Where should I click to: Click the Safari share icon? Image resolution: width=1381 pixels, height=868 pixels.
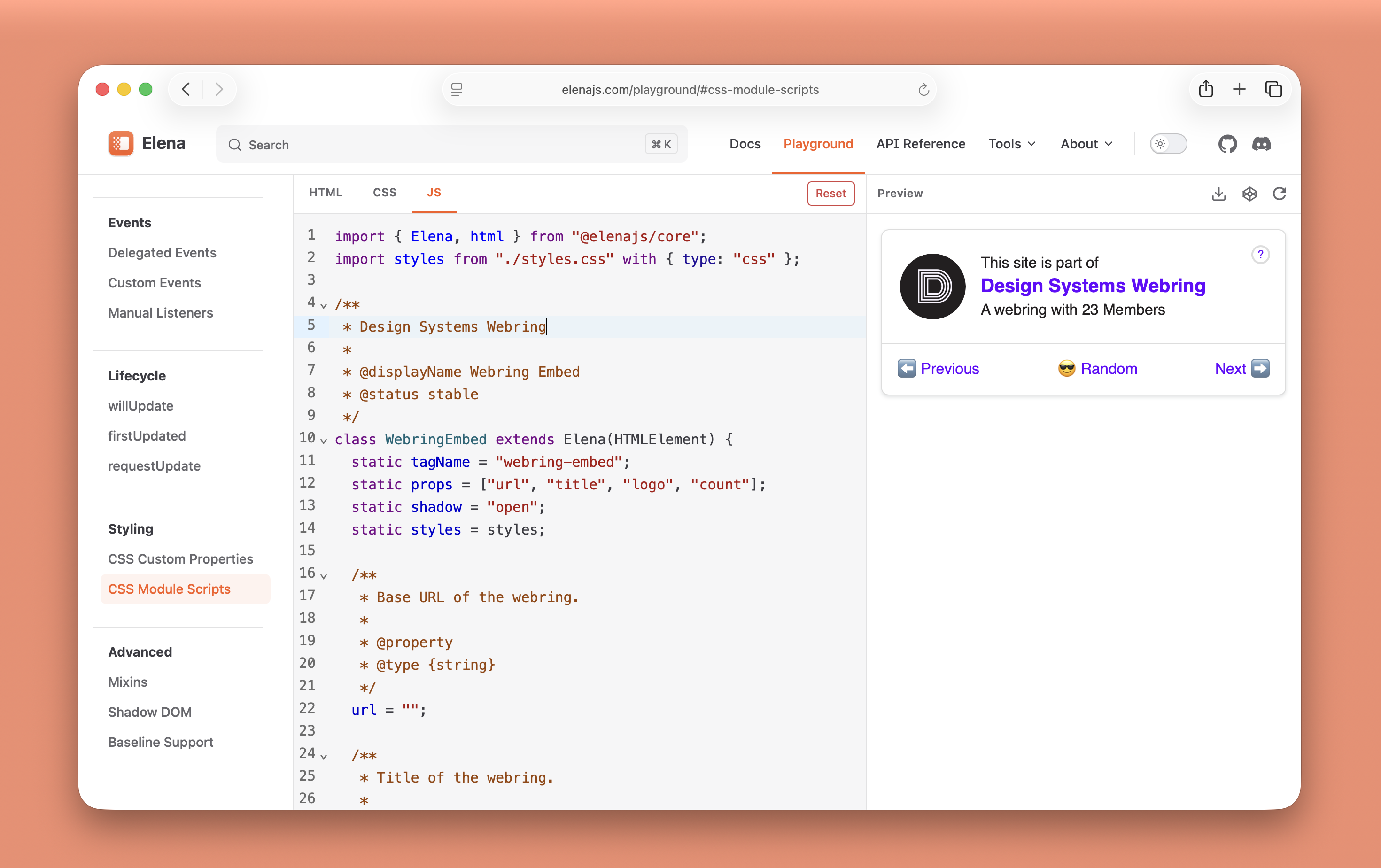point(1205,89)
